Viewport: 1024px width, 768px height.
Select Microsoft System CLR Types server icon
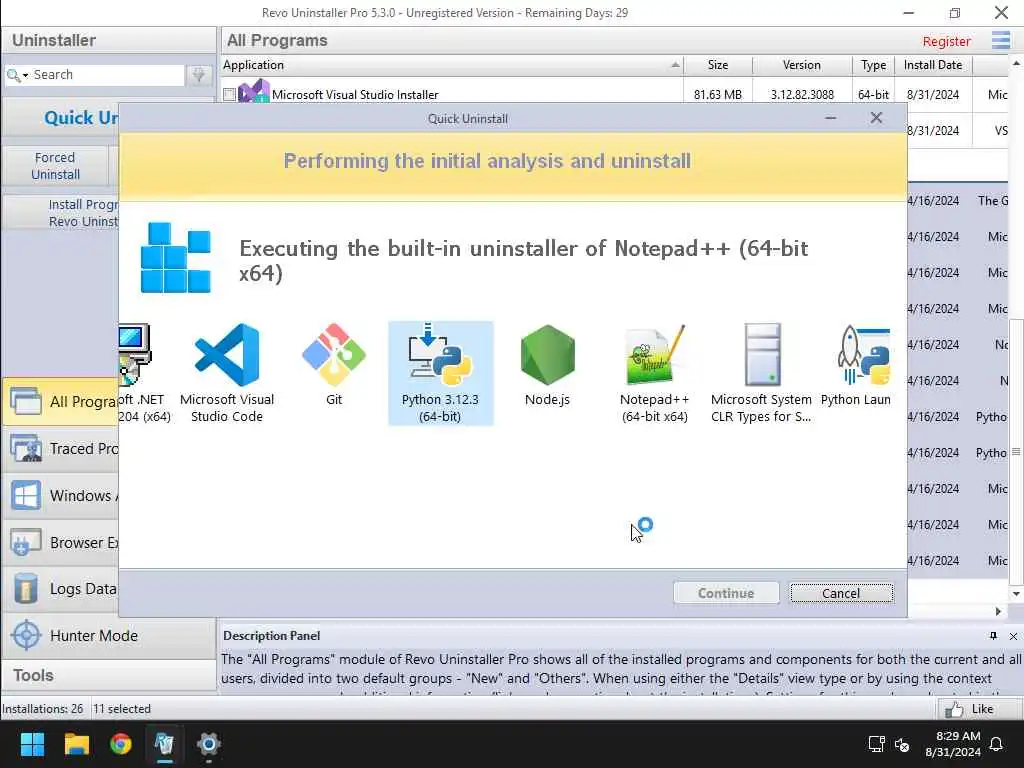761,355
